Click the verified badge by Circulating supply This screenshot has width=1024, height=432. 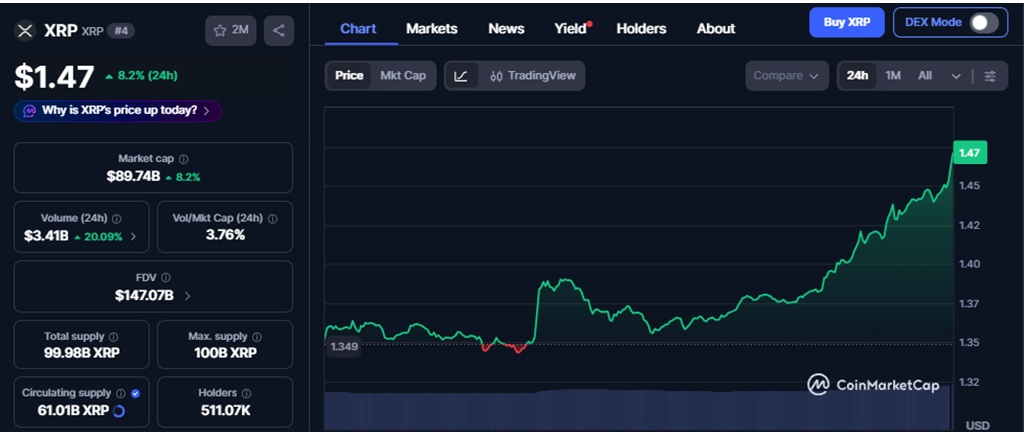[x=135, y=393]
